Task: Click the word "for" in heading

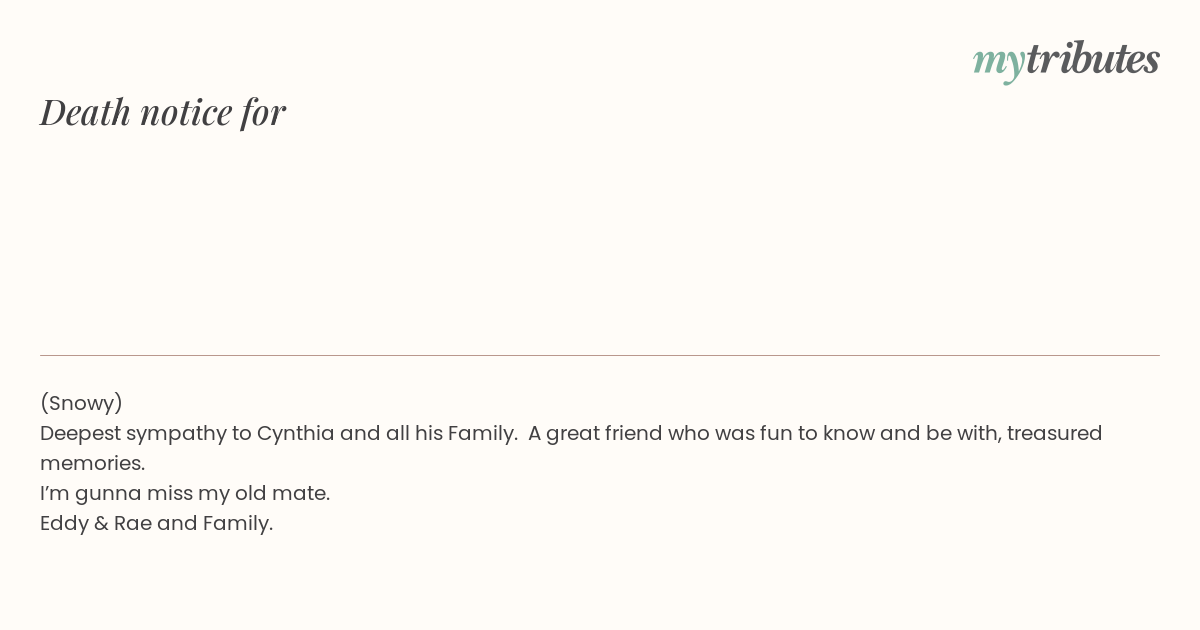Action: tap(263, 113)
